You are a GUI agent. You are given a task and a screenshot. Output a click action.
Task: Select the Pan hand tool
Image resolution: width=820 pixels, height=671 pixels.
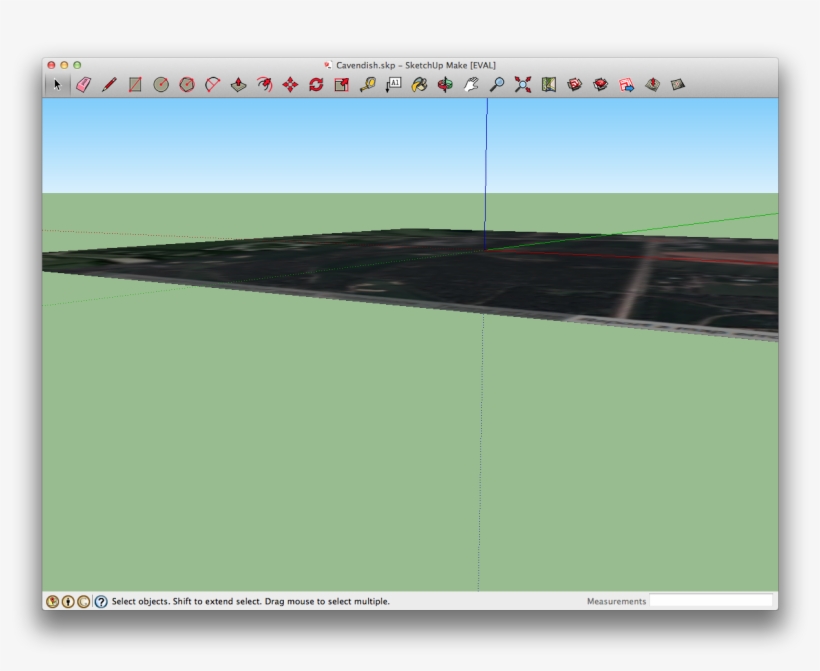click(471, 85)
